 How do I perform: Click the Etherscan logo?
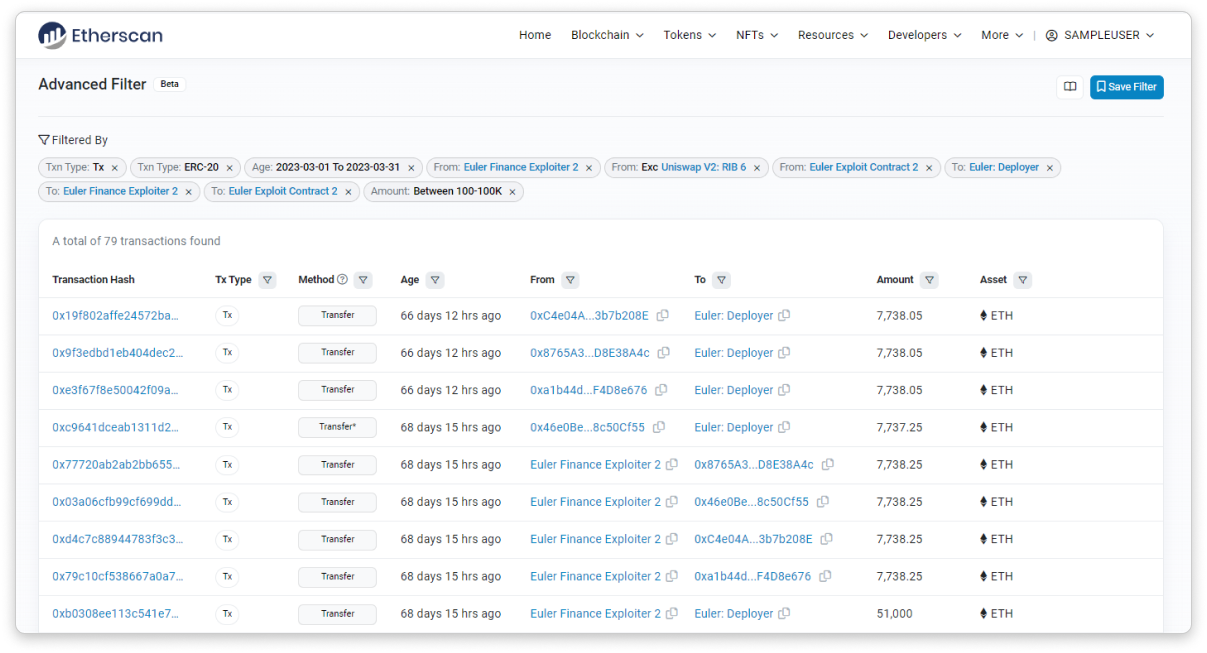[x=100, y=36]
